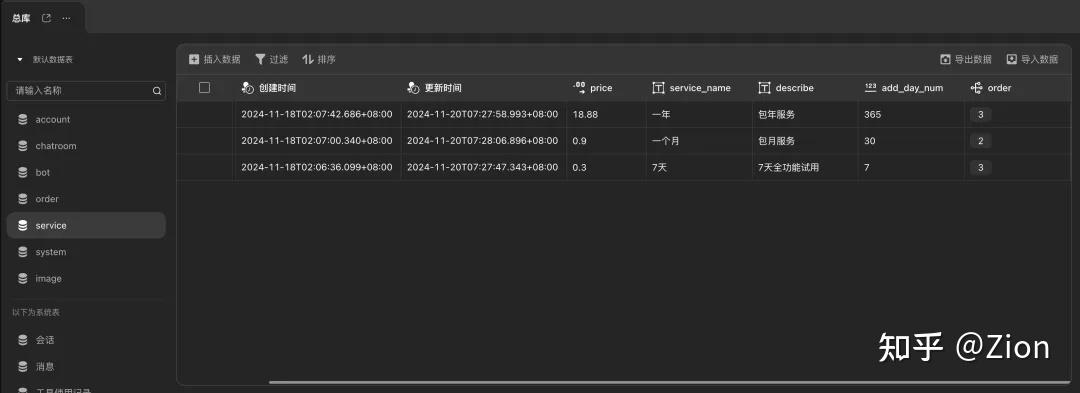Image resolution: width=1080 pixels, height=393 pixels.
Task: Click the database icon next to system
Action: coord(23,252)
